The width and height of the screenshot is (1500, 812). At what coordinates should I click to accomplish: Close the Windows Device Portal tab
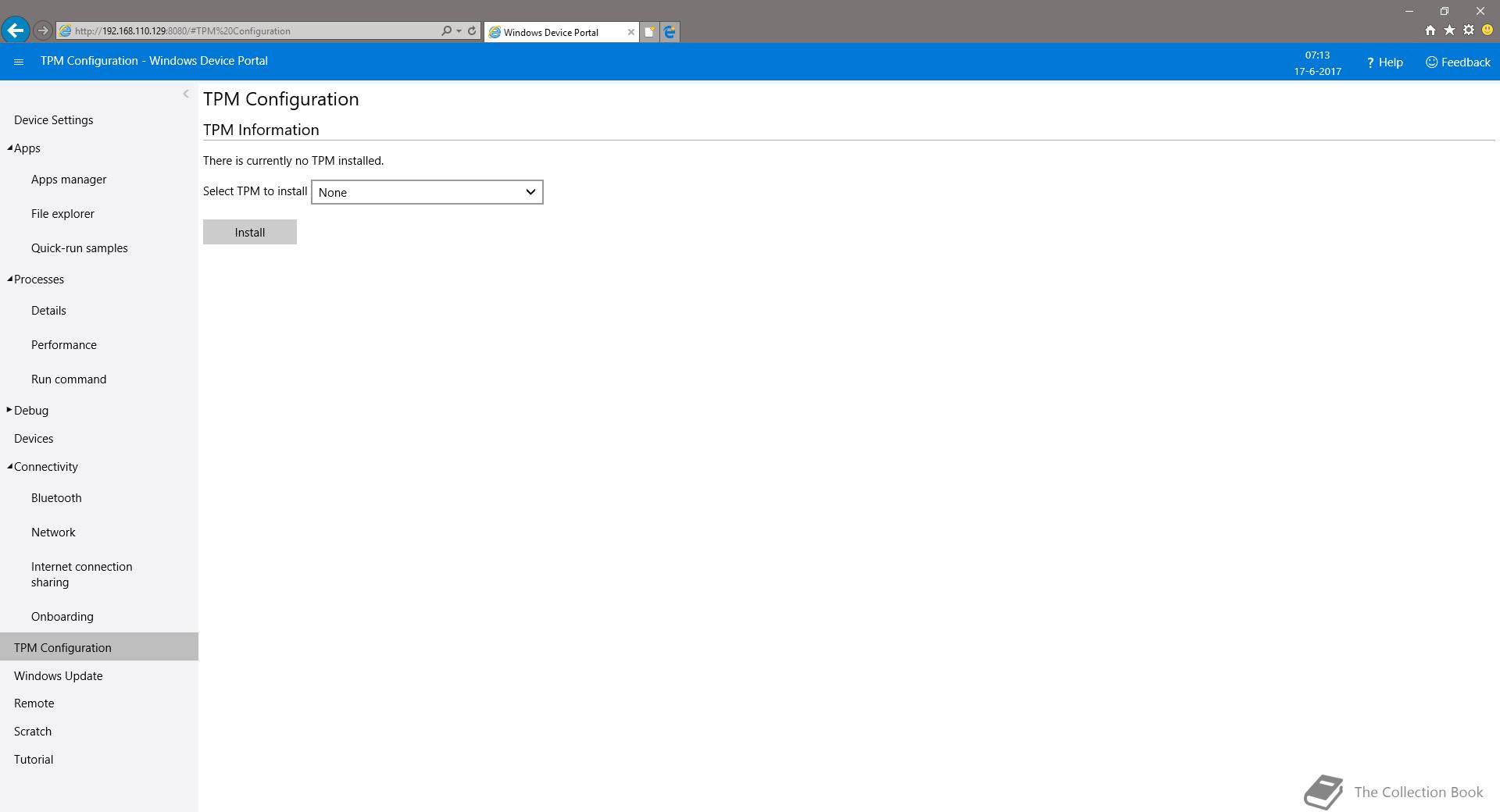(x=631, y=32)
